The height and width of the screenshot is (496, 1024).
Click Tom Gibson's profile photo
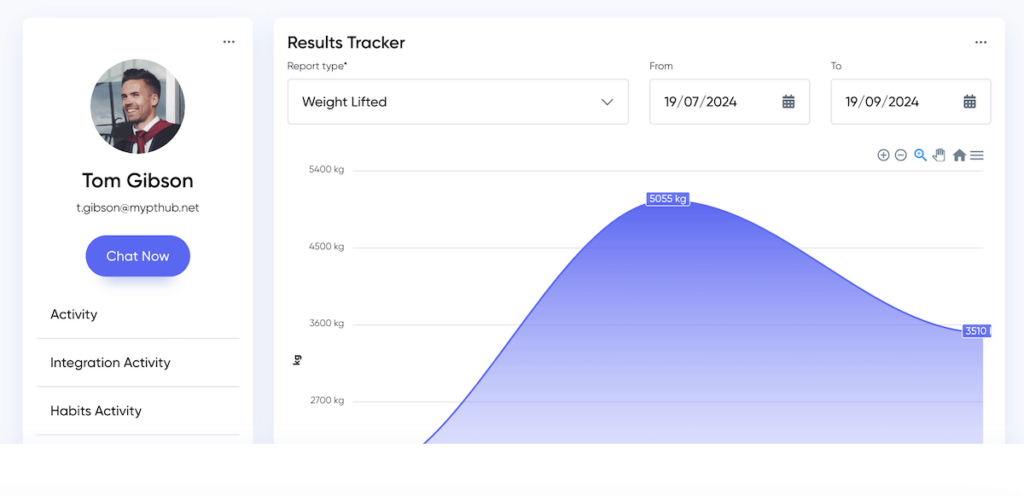click(138, 106)
